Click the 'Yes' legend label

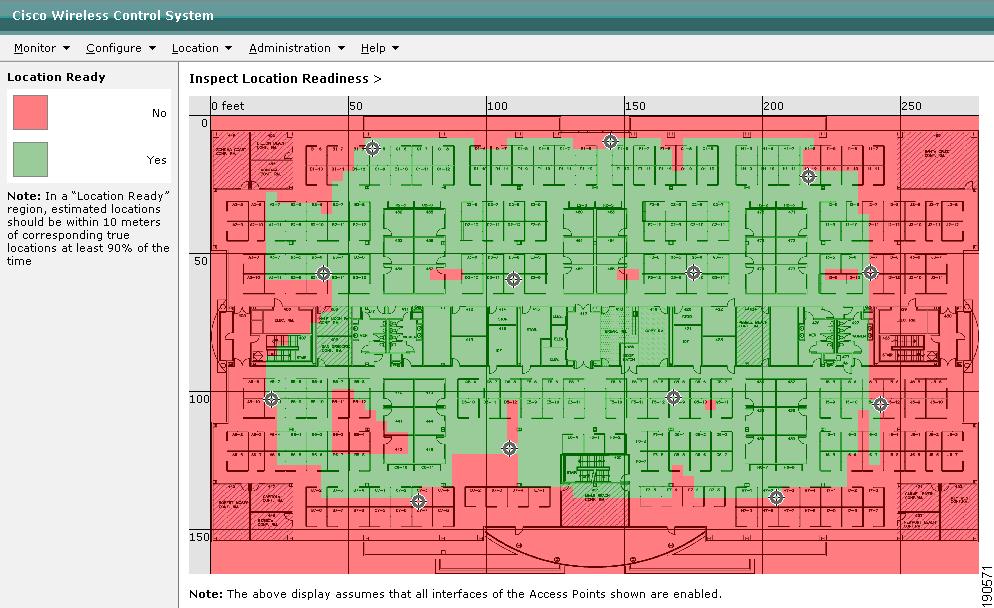click(157, 160)
